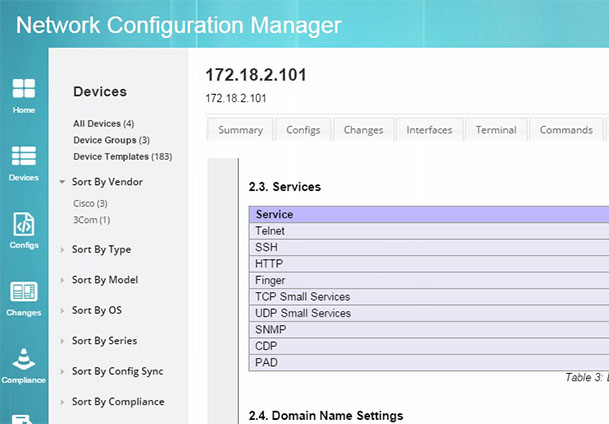This screenshot has width=609, height=424.
Task: Expand the Sort By Series section
Action: (104, 341)
